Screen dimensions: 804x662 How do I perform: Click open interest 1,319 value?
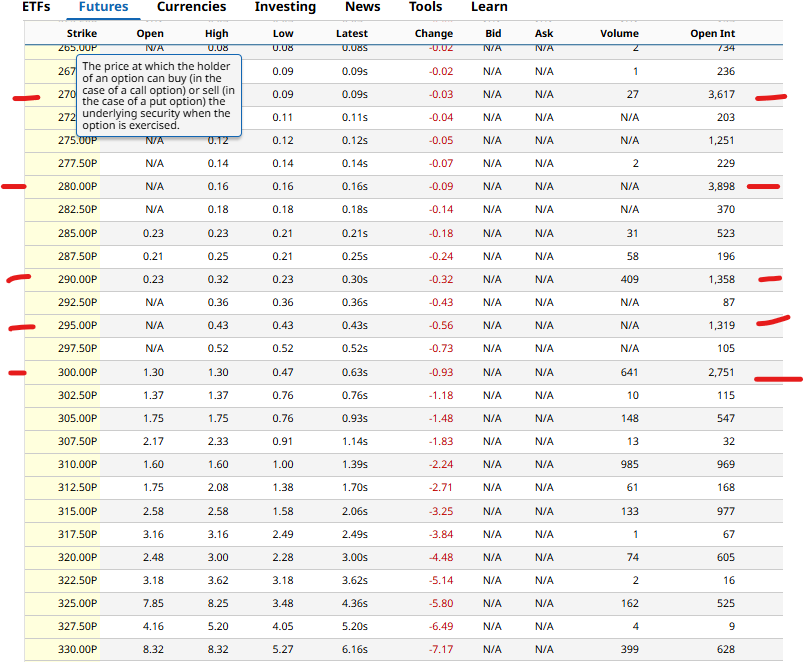pyautogui.click(x=721, y=326)
